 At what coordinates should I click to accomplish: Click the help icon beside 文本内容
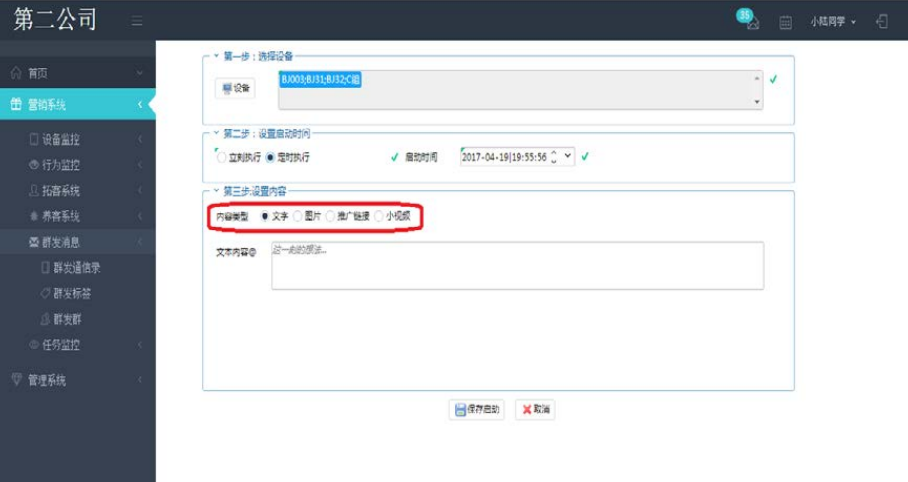252,253
